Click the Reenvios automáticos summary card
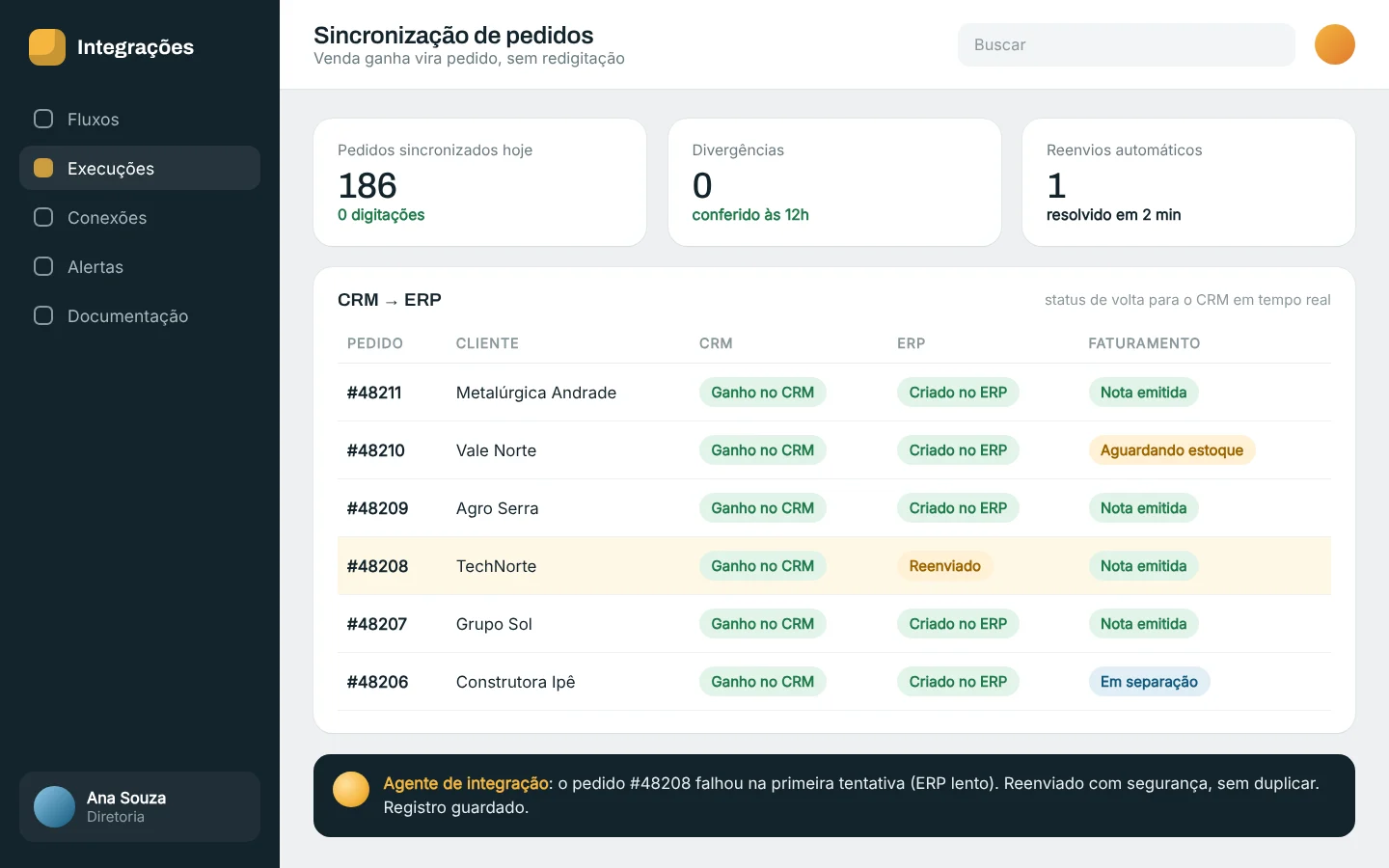 pos(1188,182)
